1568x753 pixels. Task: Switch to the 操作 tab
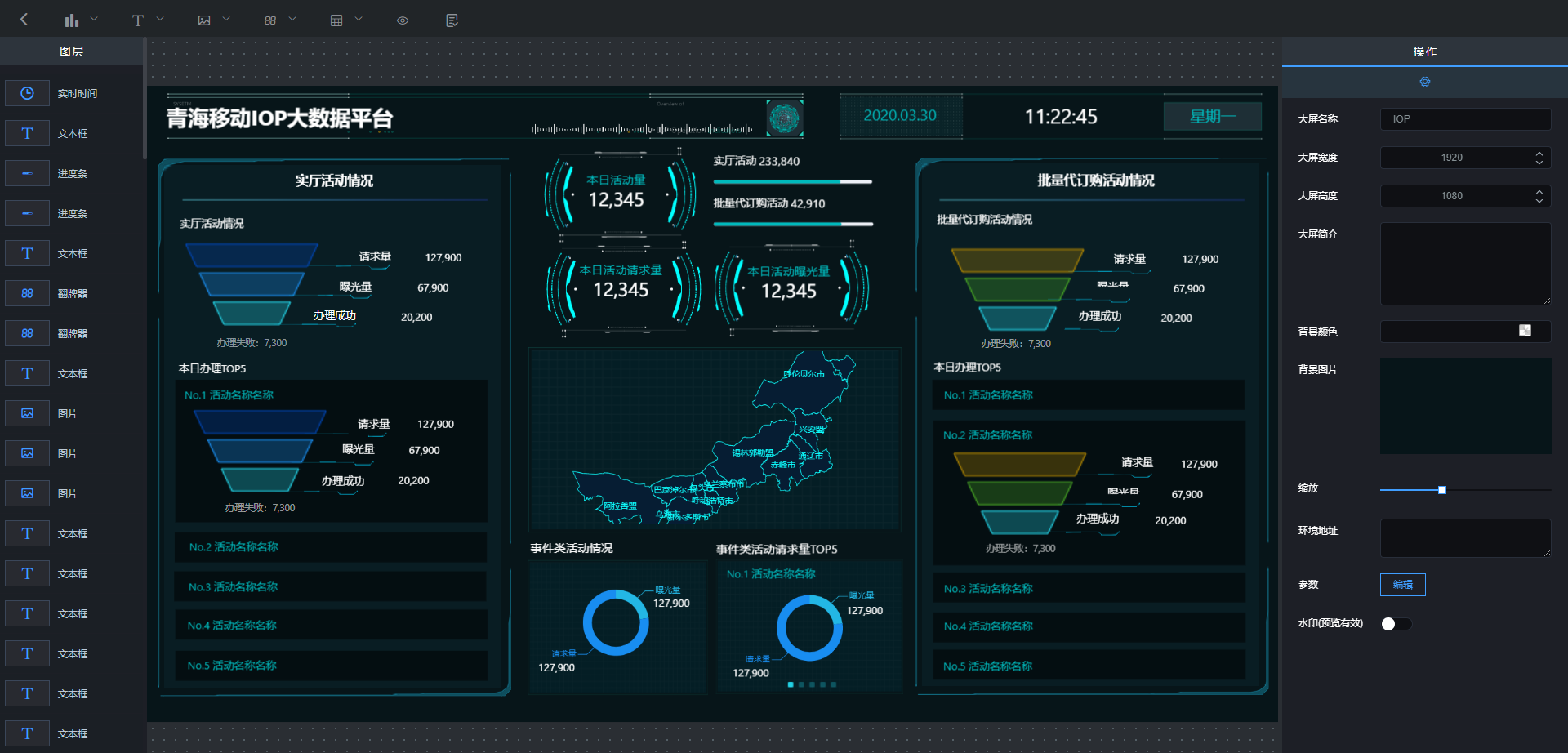(1425, 51)
